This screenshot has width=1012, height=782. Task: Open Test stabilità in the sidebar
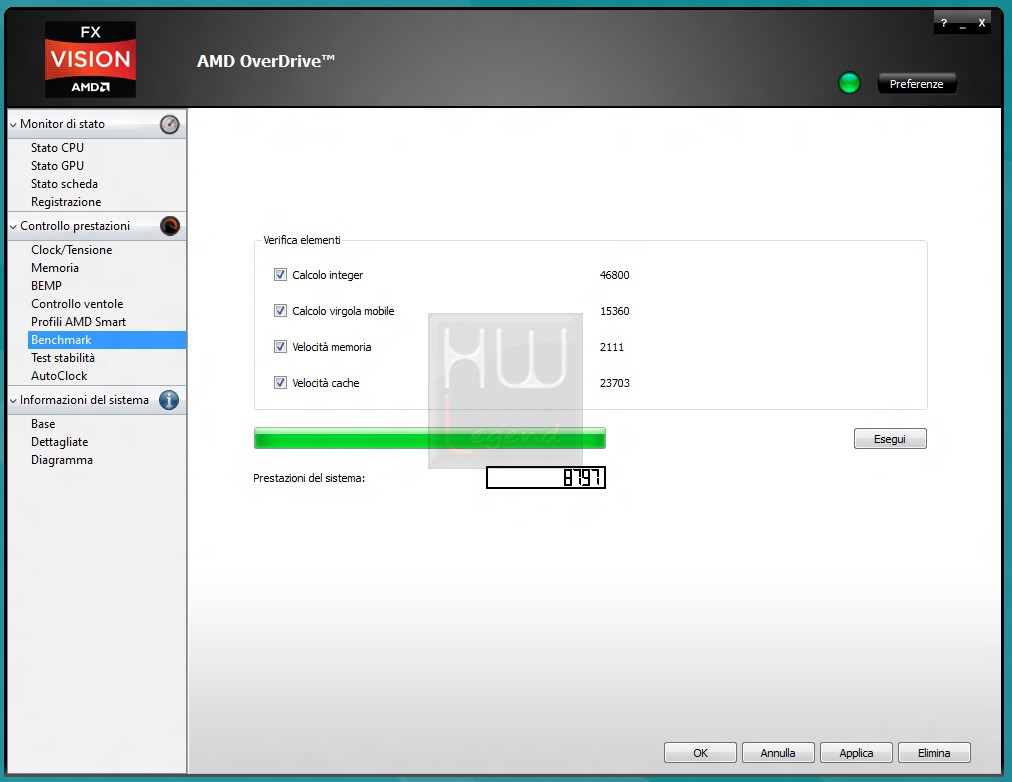click(x=63, y=358)
